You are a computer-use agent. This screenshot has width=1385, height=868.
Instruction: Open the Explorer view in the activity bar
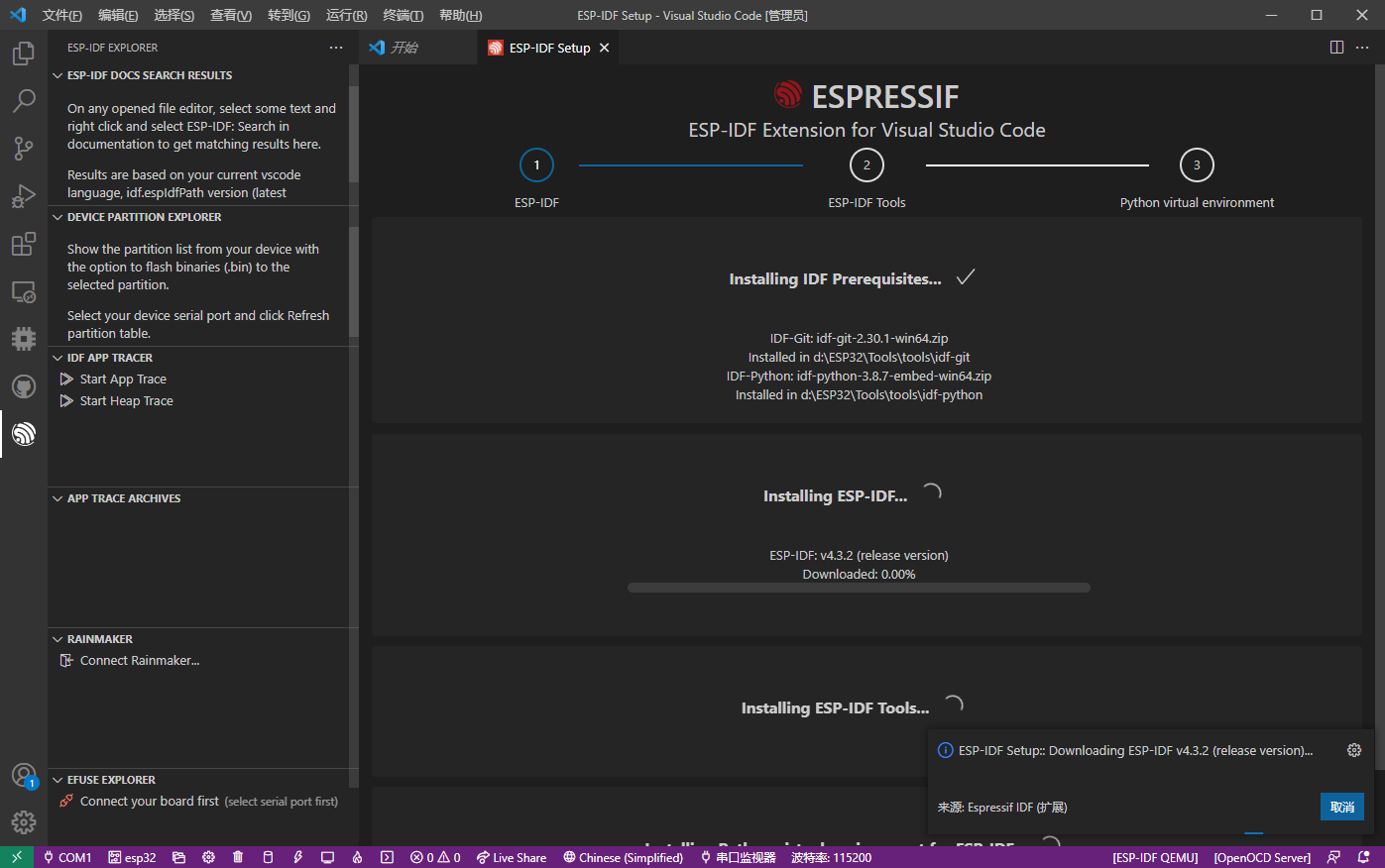click(x=24, y=54)
